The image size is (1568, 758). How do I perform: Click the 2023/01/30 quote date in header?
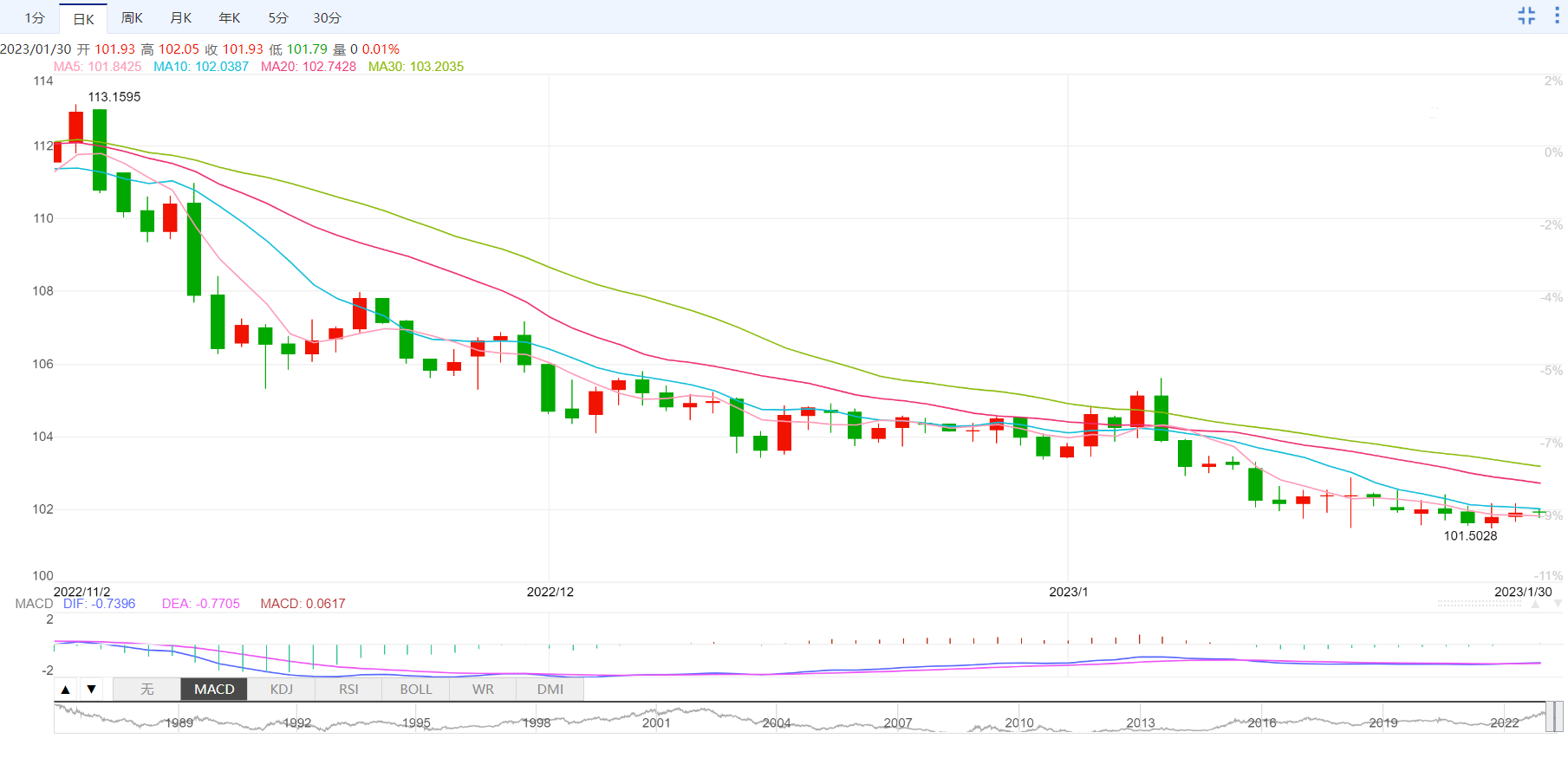point(36,49)
